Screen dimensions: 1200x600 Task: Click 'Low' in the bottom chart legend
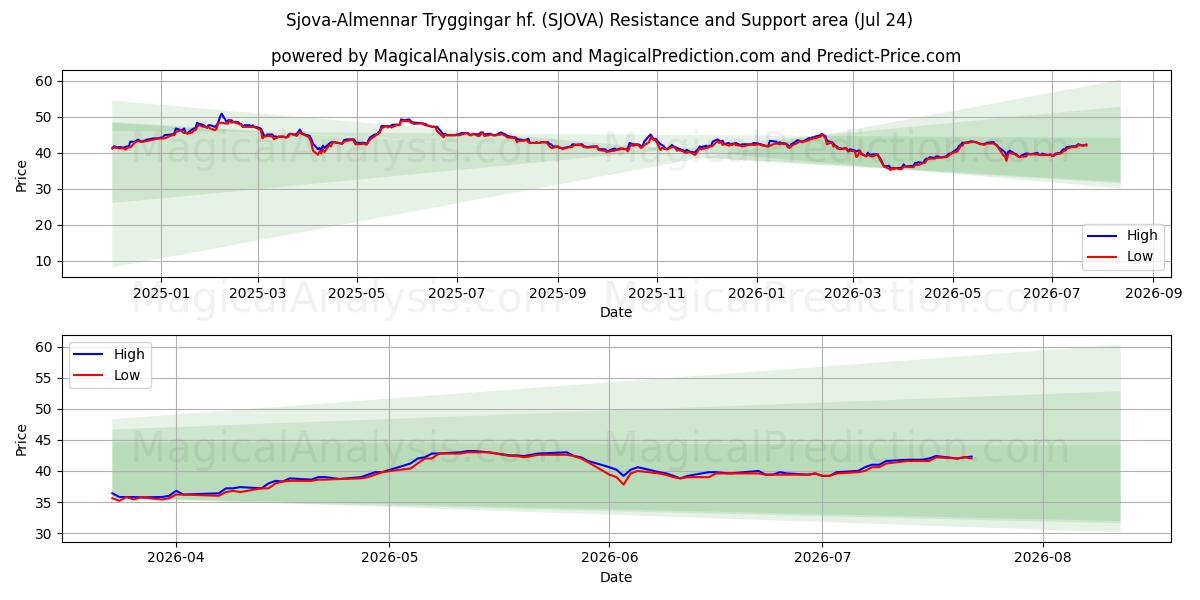(128, 375)
